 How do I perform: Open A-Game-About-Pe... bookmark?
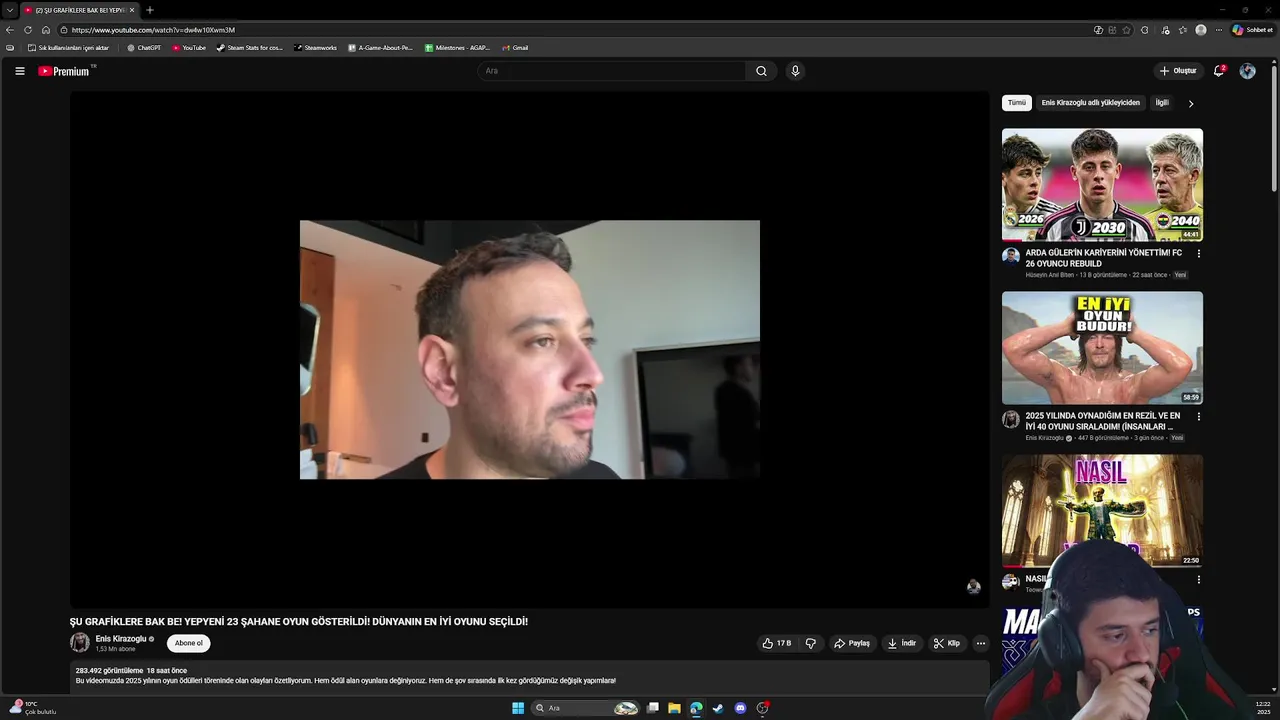click(380, 48)
